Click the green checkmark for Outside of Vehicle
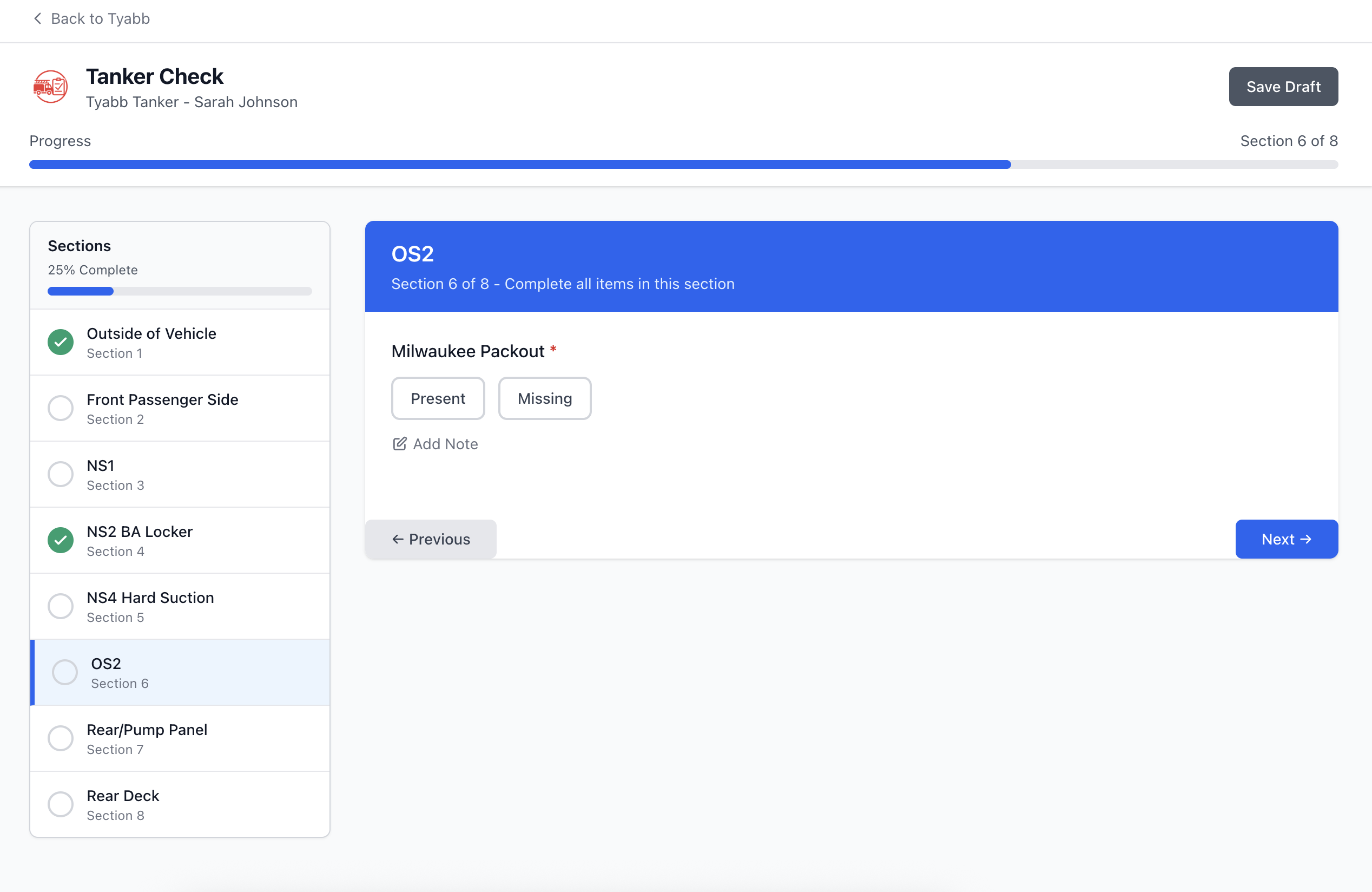This screenshot has width=1372, height=892. tap(61, 343)
